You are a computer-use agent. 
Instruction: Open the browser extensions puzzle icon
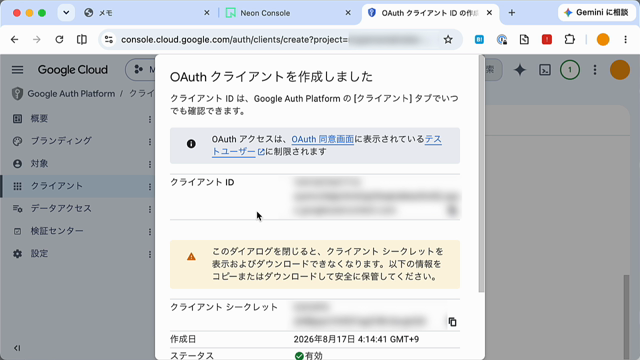coord(569,40)
